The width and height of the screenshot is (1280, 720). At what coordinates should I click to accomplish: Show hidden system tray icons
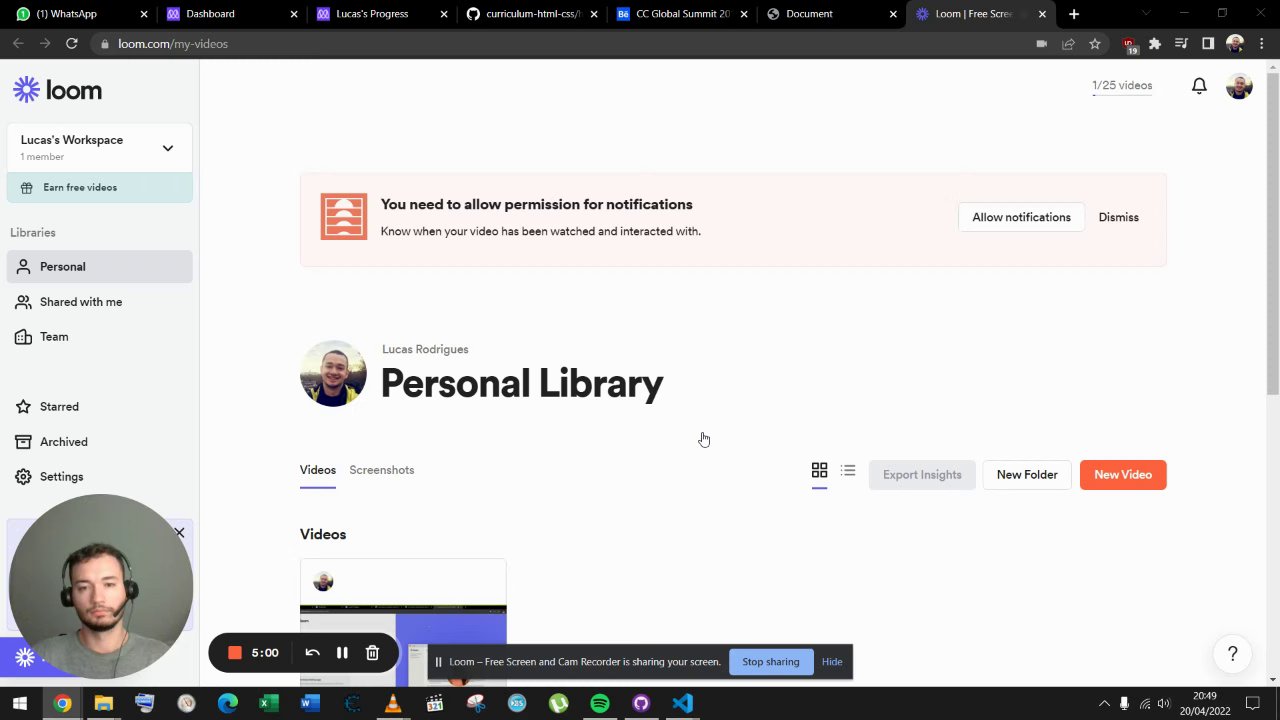point(1104,703)
